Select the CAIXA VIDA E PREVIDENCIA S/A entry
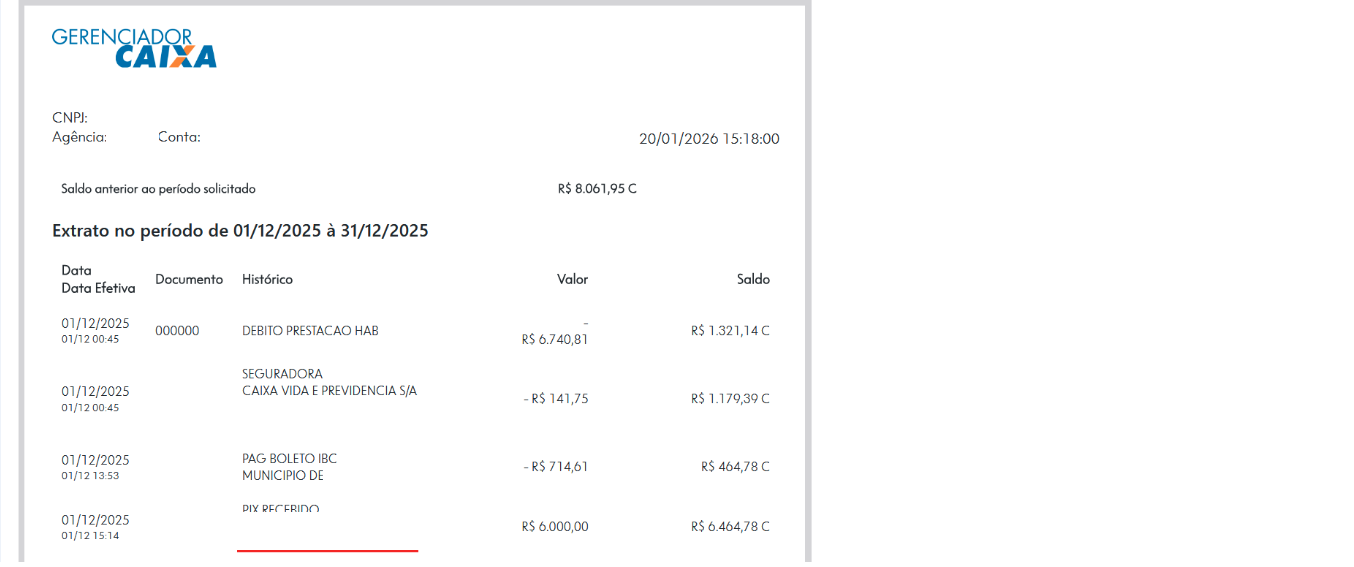Screen dimensions: 1354x567 point(329,391)
